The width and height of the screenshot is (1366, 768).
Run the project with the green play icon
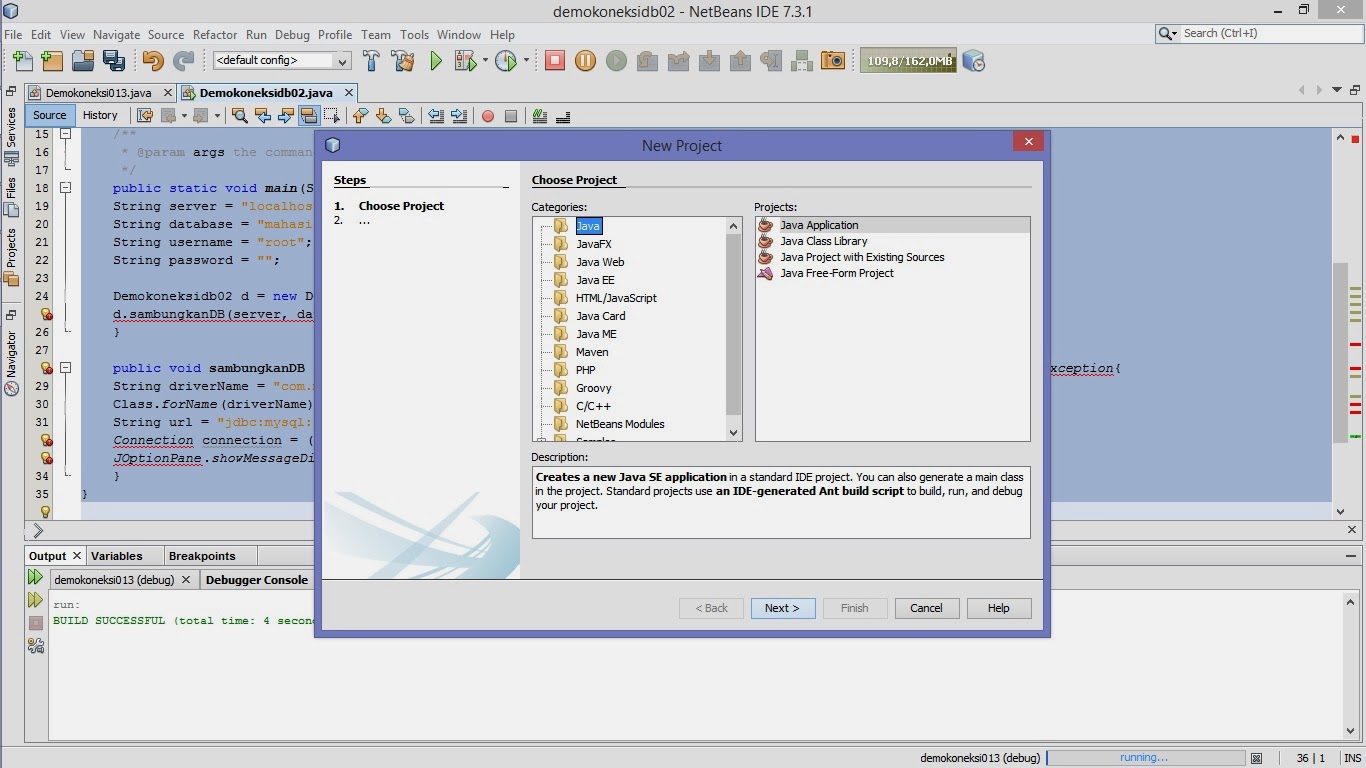(436, 61)
